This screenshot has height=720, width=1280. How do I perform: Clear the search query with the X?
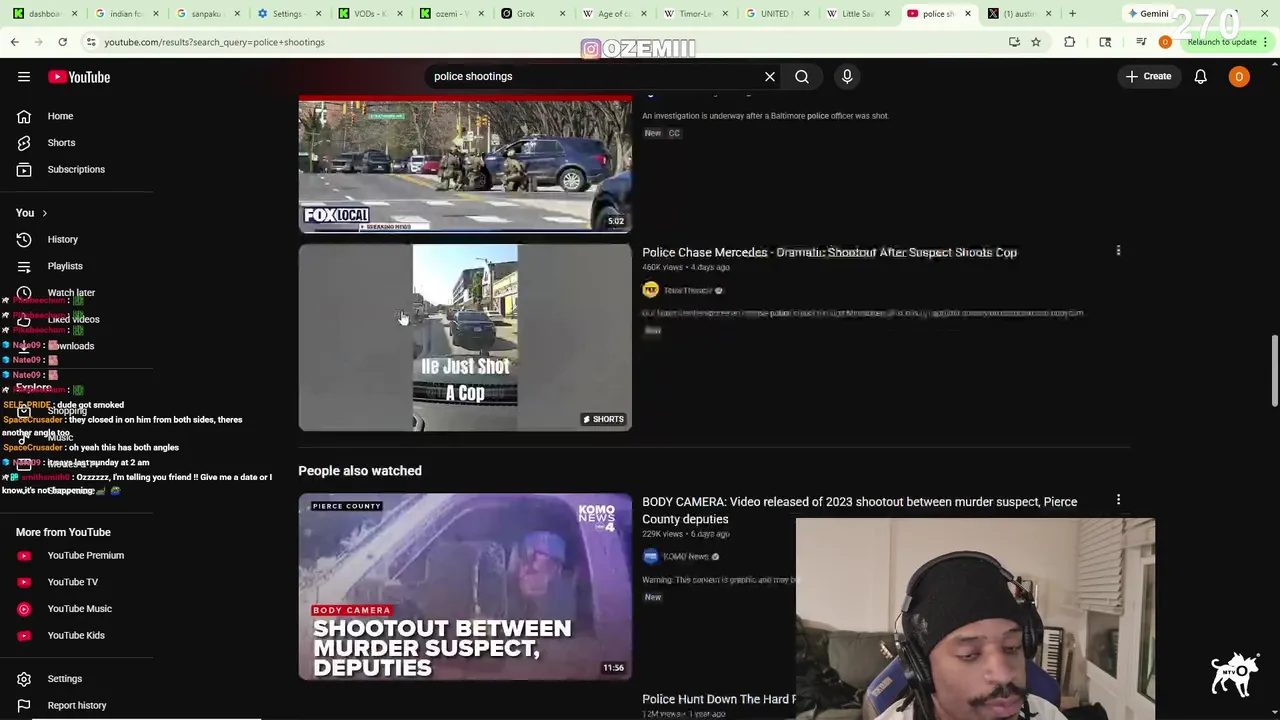(x=770, y=77)
